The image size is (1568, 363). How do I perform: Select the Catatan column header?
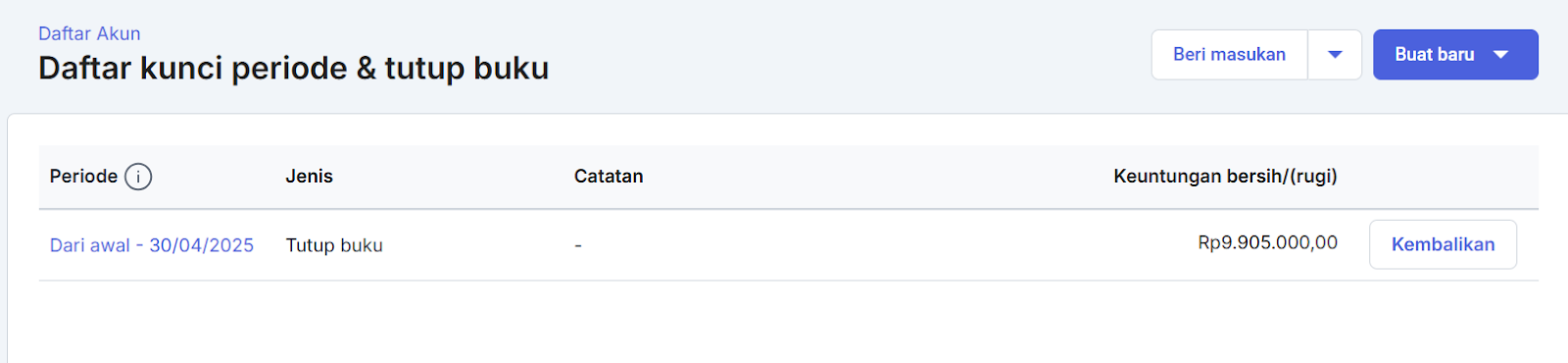pos(609,177)
